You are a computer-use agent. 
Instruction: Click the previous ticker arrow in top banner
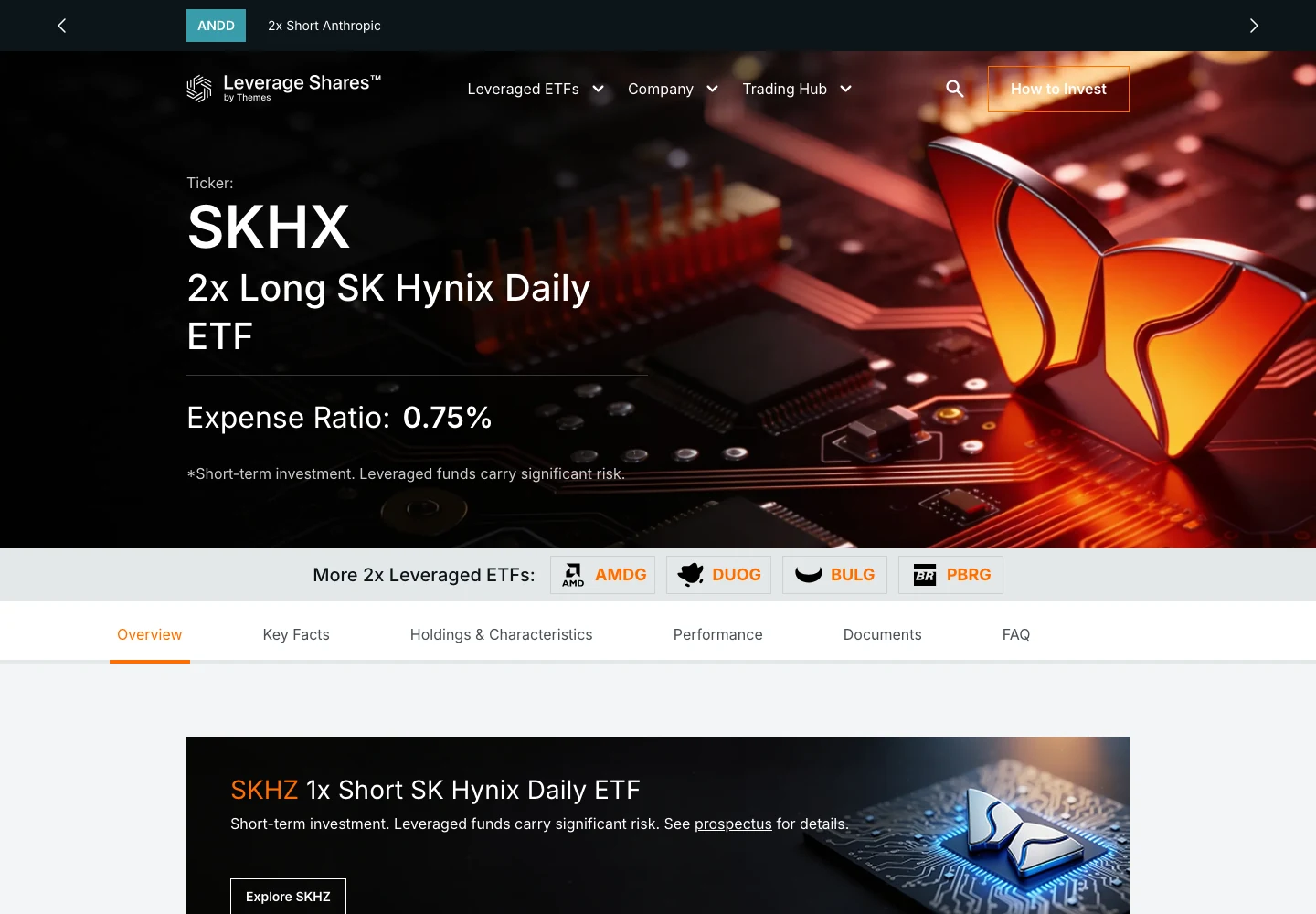click(x=62, y=26)
